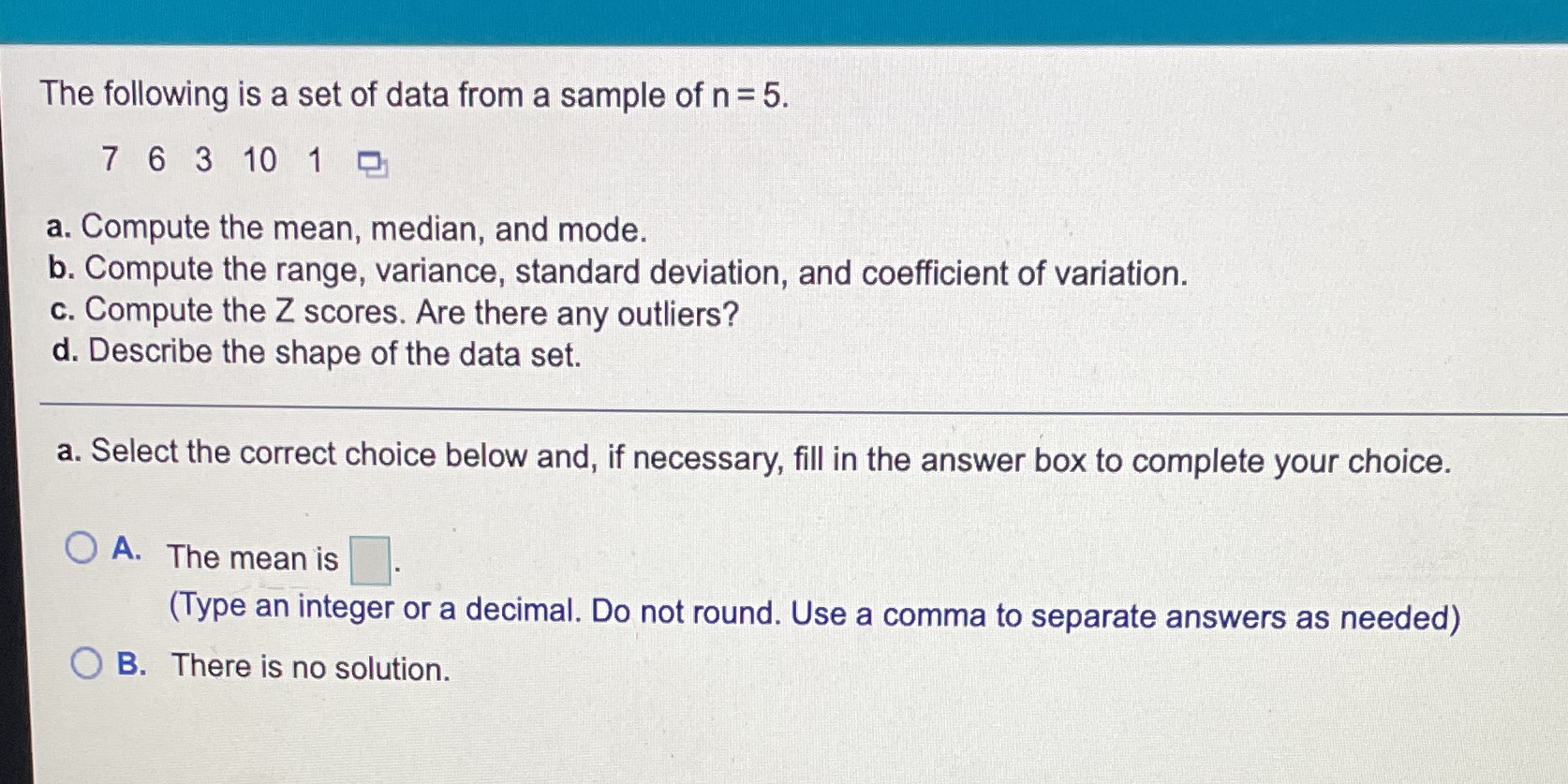The width and height of the screenshot is (1568, 784).
Task: Click the letter 'B.' beside its radio button
Action: point(131,664)
